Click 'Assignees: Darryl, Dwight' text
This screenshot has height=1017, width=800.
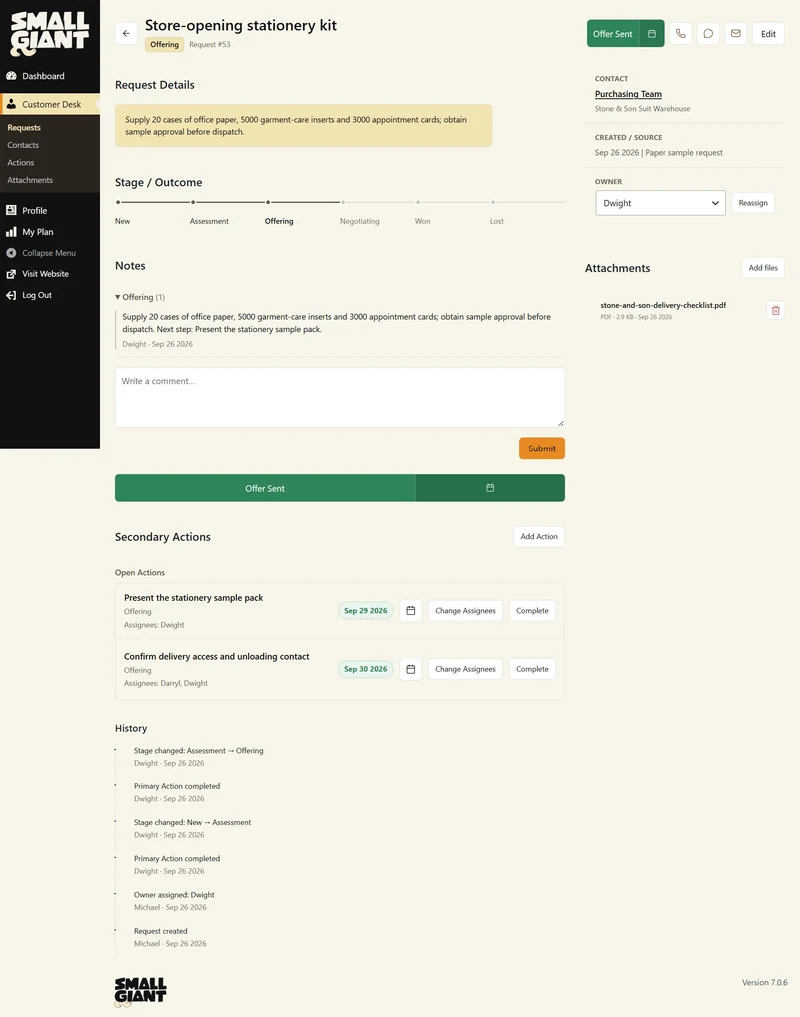click(x=165, y=683)
